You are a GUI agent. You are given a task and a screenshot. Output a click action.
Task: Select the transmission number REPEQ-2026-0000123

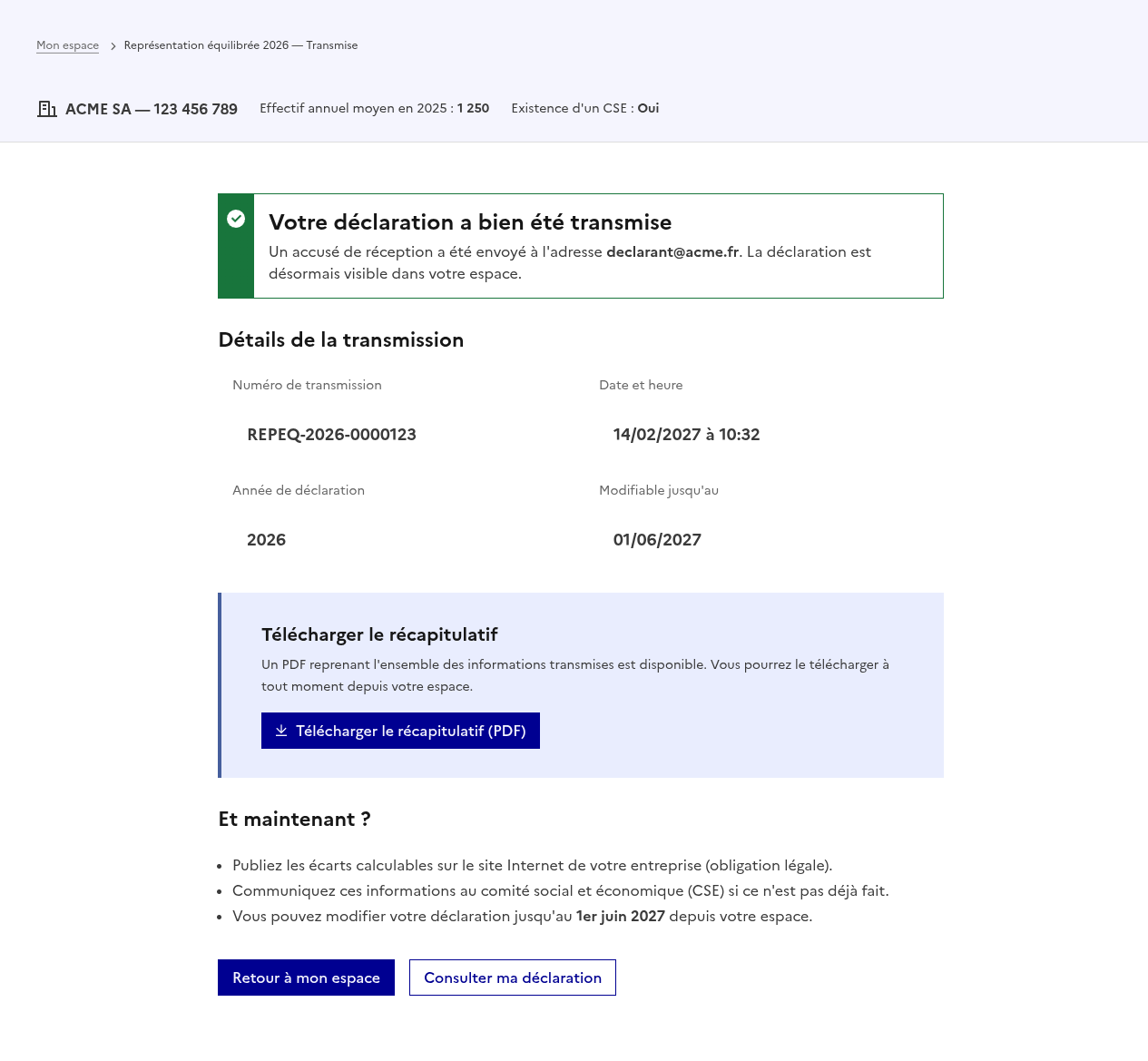click(x=331, y=435)
